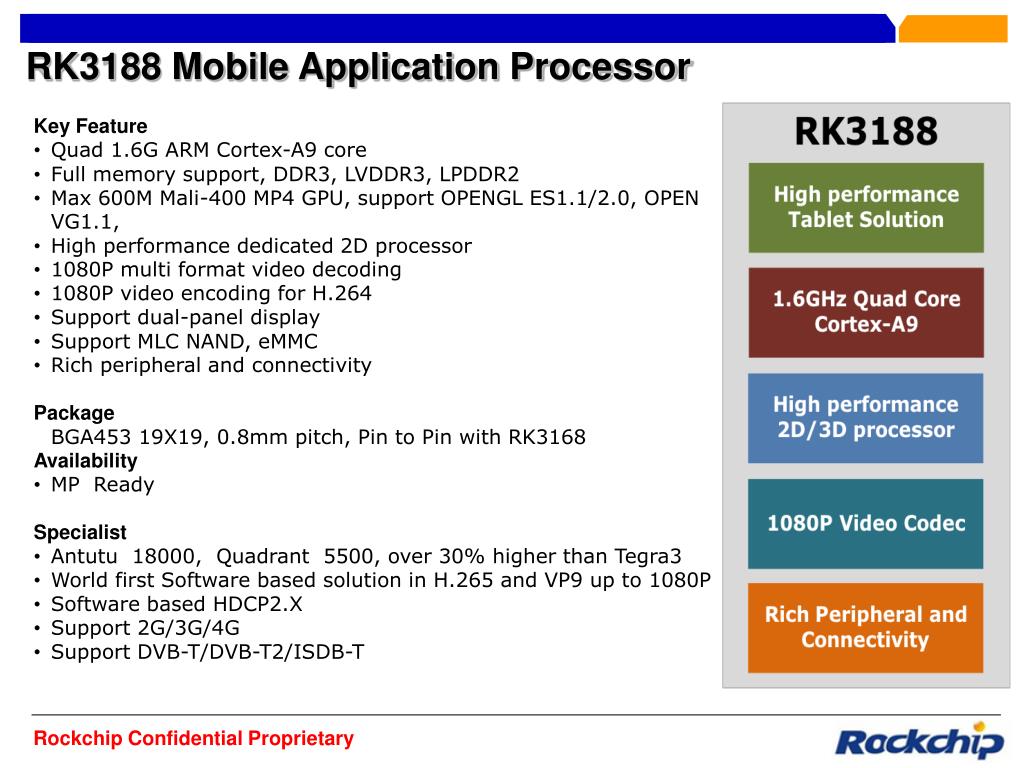Click the H.265 and VP9 software solution line
Image resolution: width=1024 pixels, height=768 pixels.
tap(381, 580)
